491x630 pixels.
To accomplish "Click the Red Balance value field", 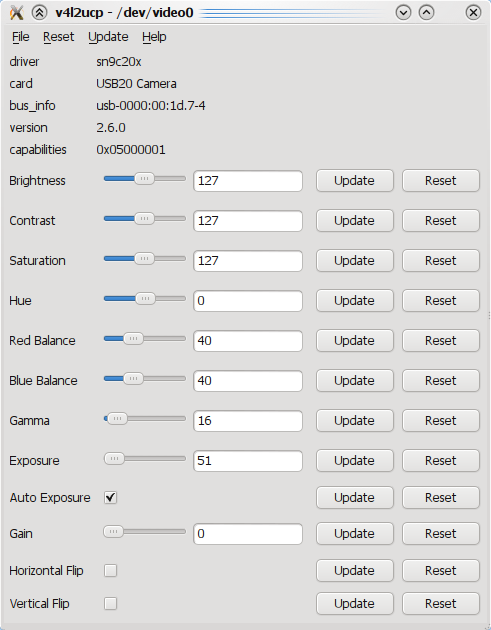I will pos(248,341).
